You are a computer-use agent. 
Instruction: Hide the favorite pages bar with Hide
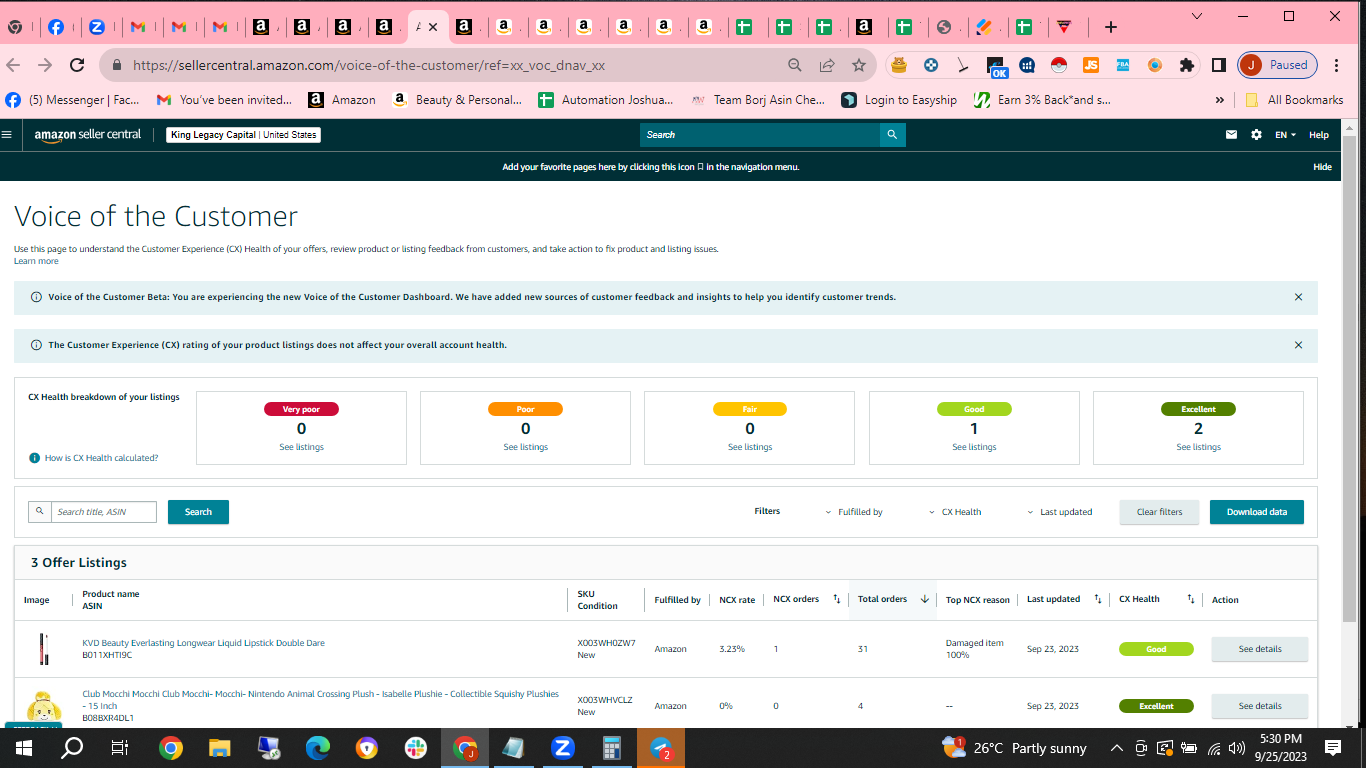[1322, 167]
